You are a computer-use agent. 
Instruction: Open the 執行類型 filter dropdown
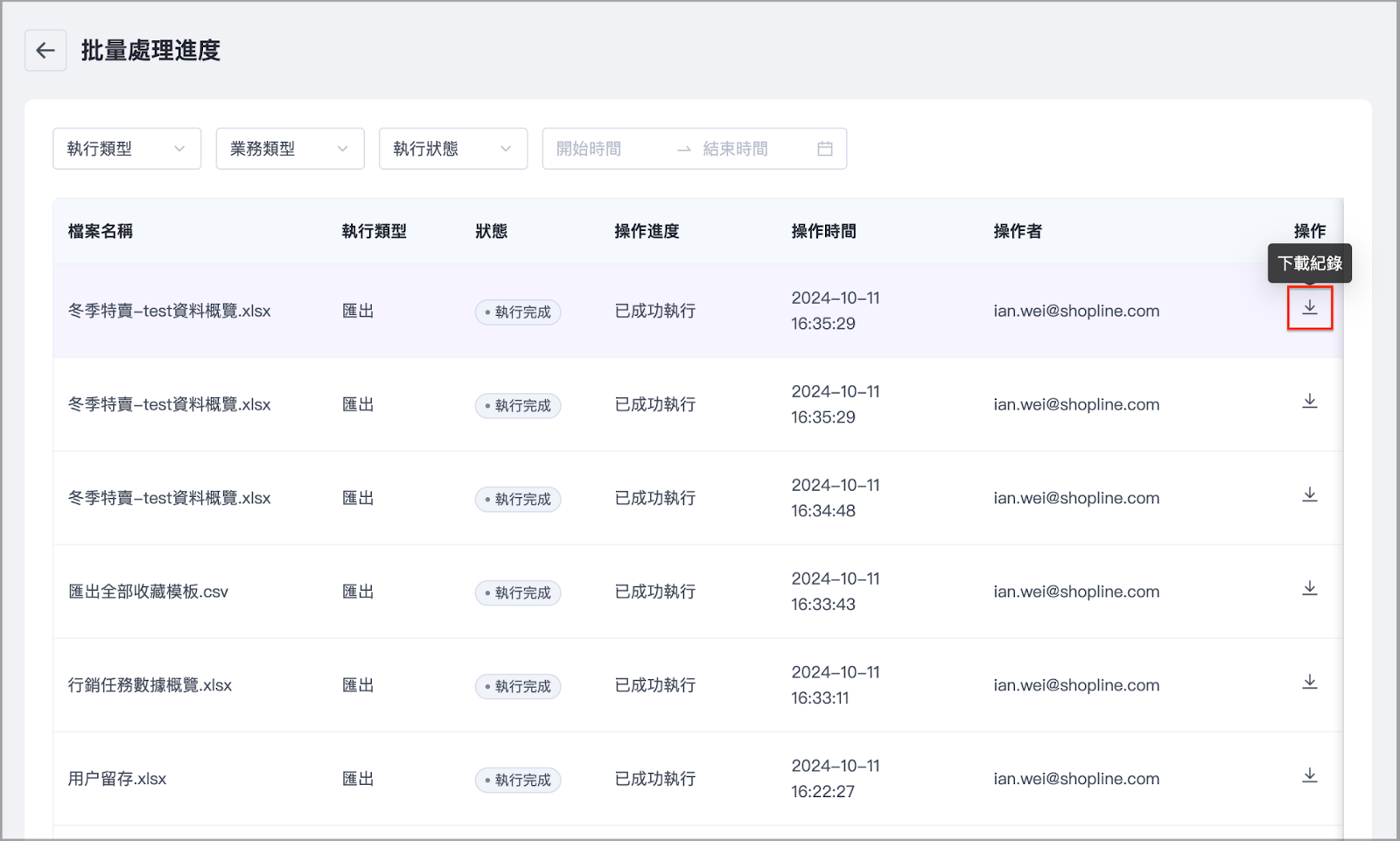[x=127, y=149]
